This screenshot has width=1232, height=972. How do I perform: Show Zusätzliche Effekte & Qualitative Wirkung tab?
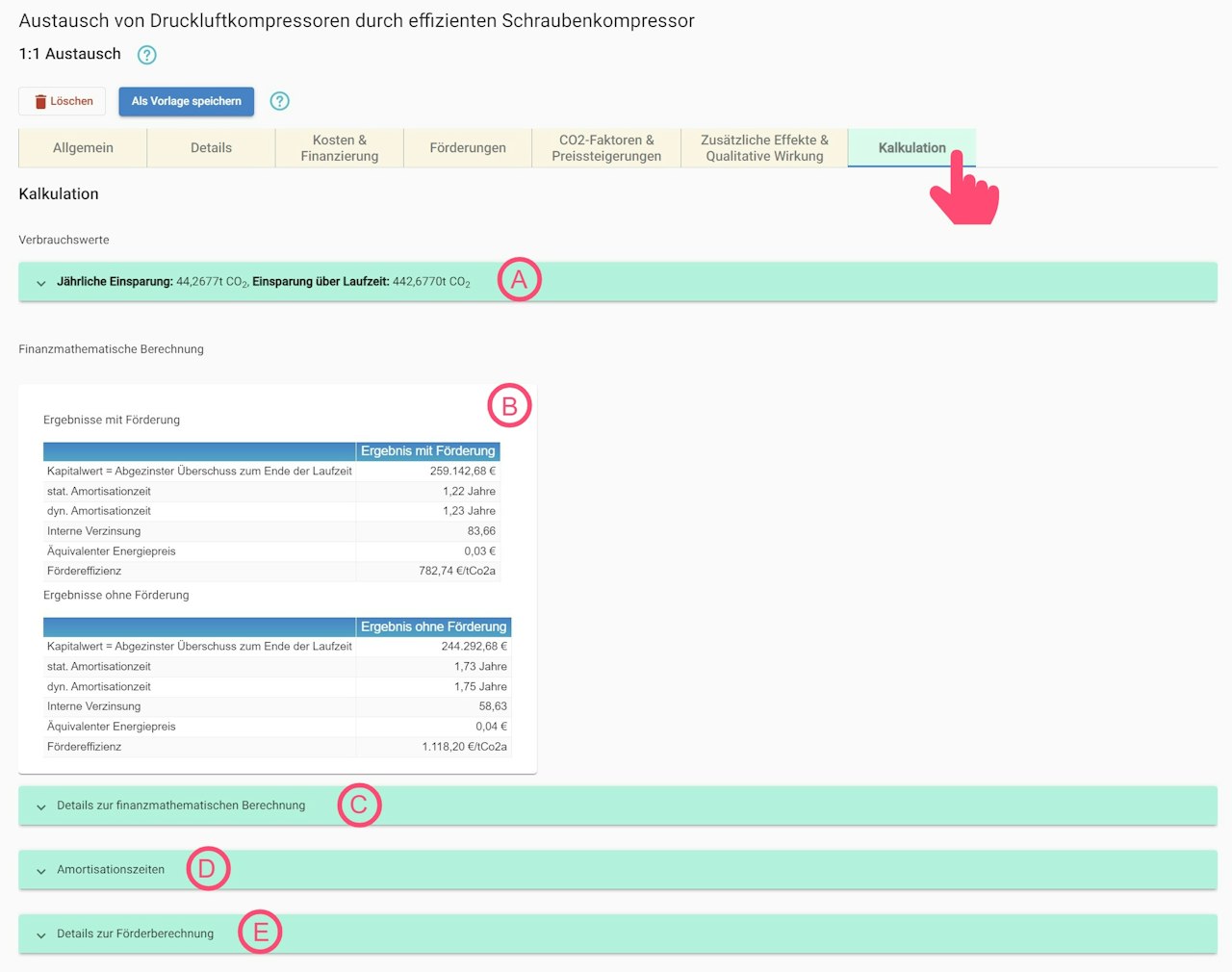point(764,148)
